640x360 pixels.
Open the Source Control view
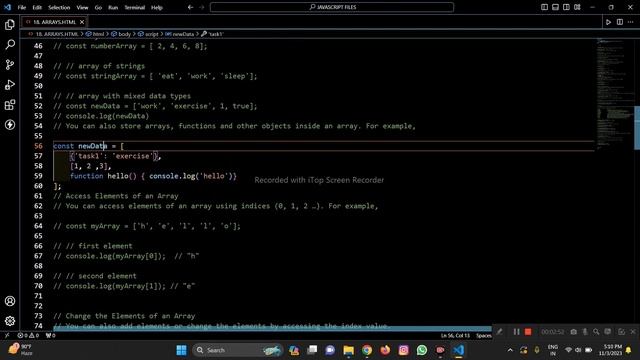10,64
